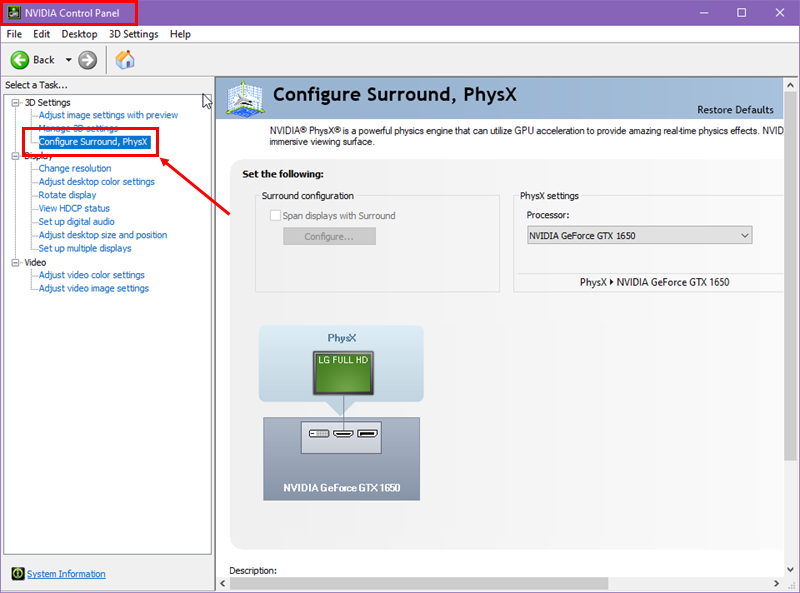
Task: Open the PhysX Processor dropdown
Action: point(639,235)
